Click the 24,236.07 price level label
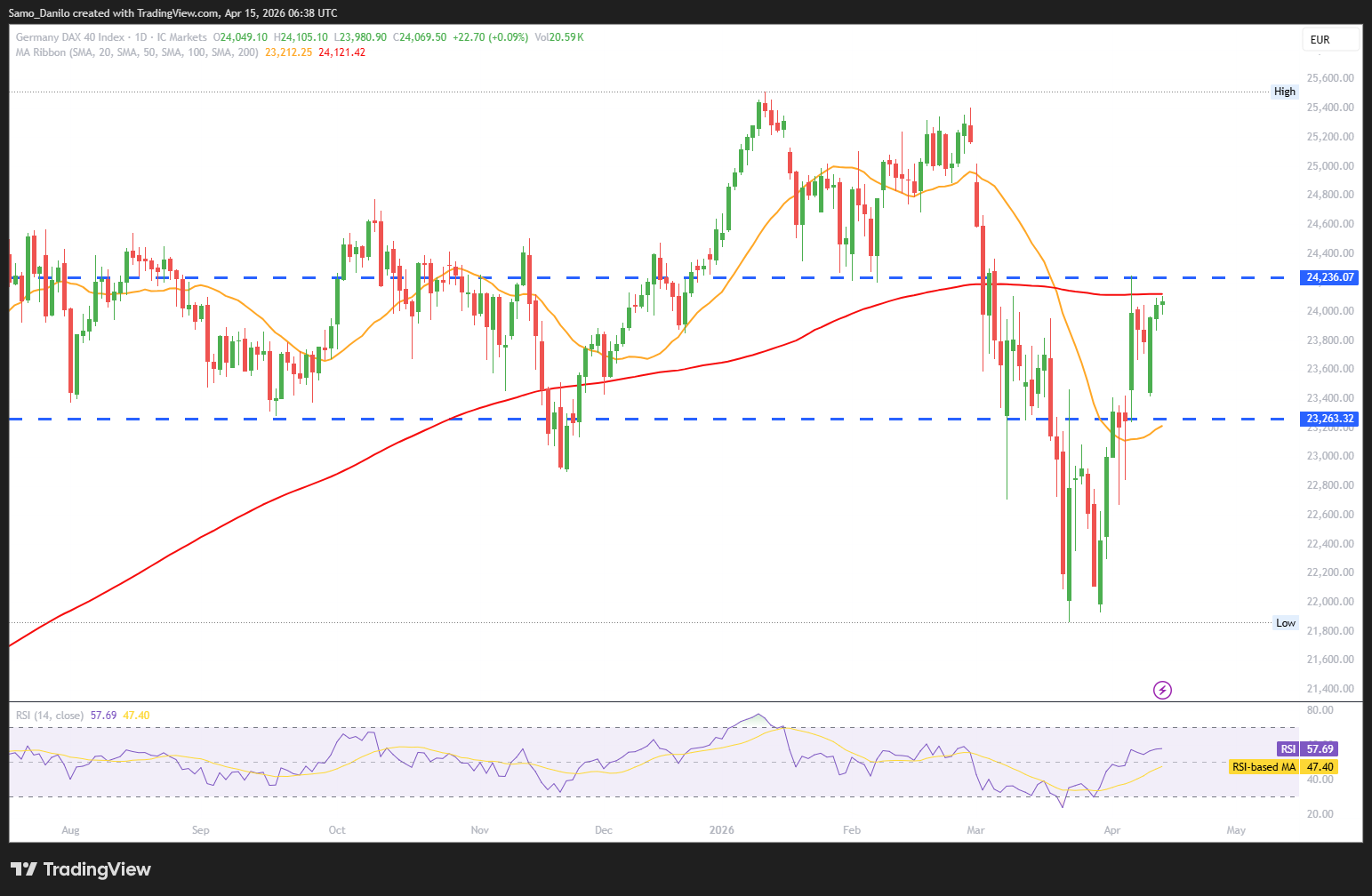The height and width of the screenshot is (896, 1372). coord(1329,277)
